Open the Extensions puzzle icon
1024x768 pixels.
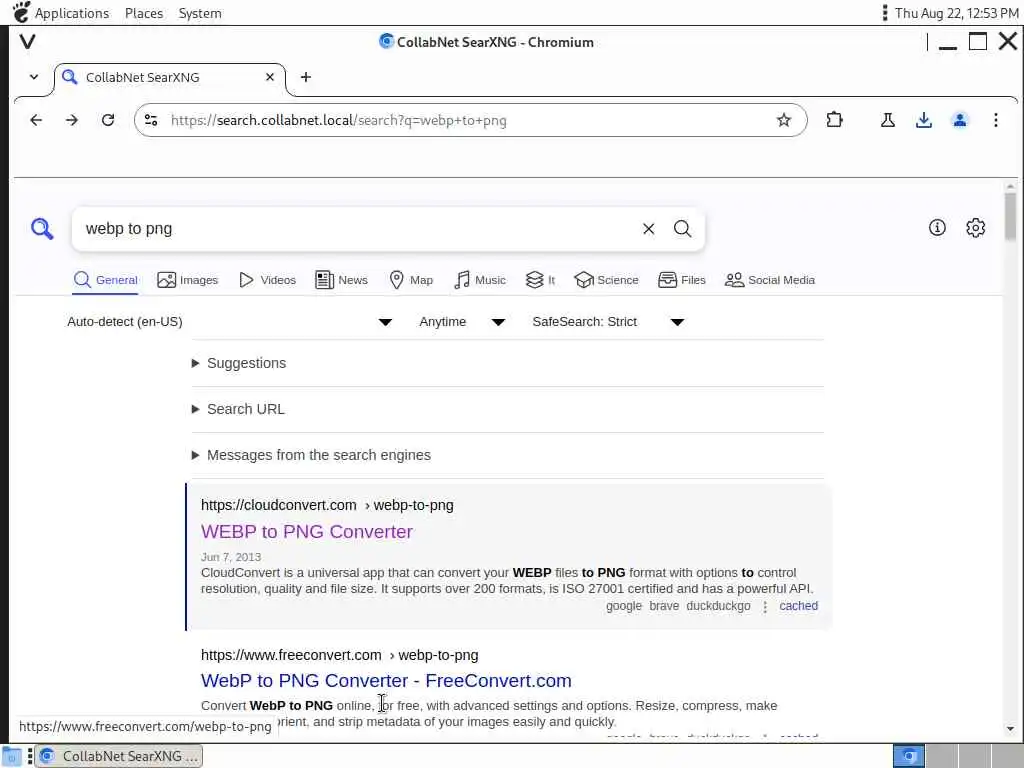834,120
